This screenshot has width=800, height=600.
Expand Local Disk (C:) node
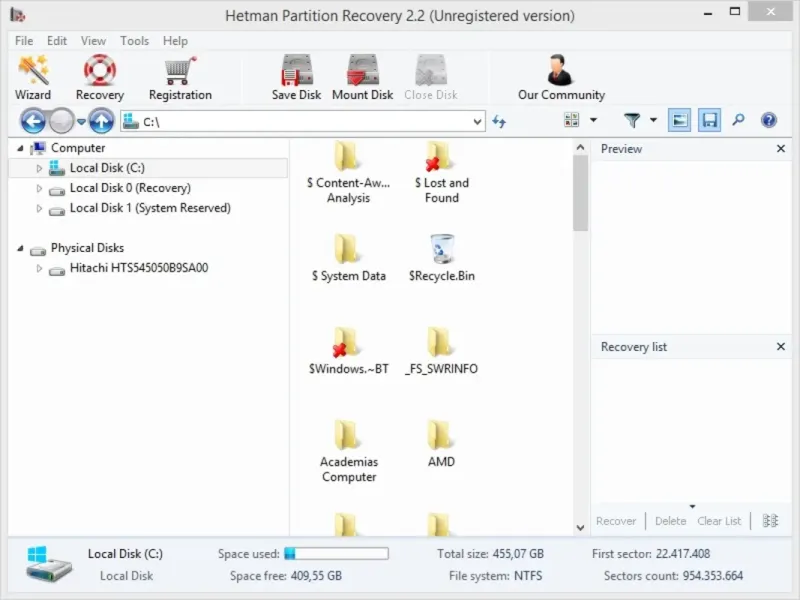point(39,168)
